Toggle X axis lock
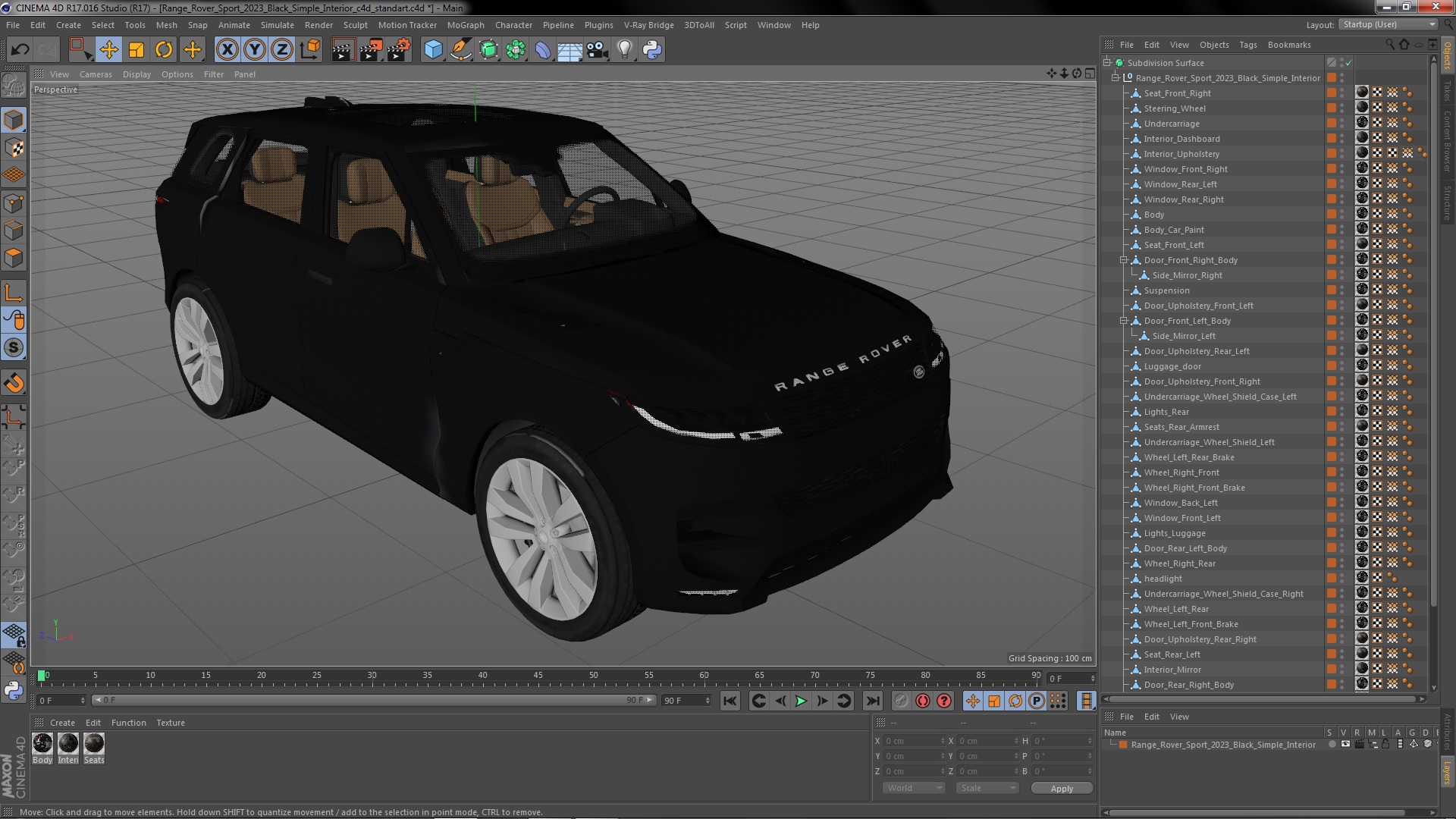 click(x=227, y=50)
